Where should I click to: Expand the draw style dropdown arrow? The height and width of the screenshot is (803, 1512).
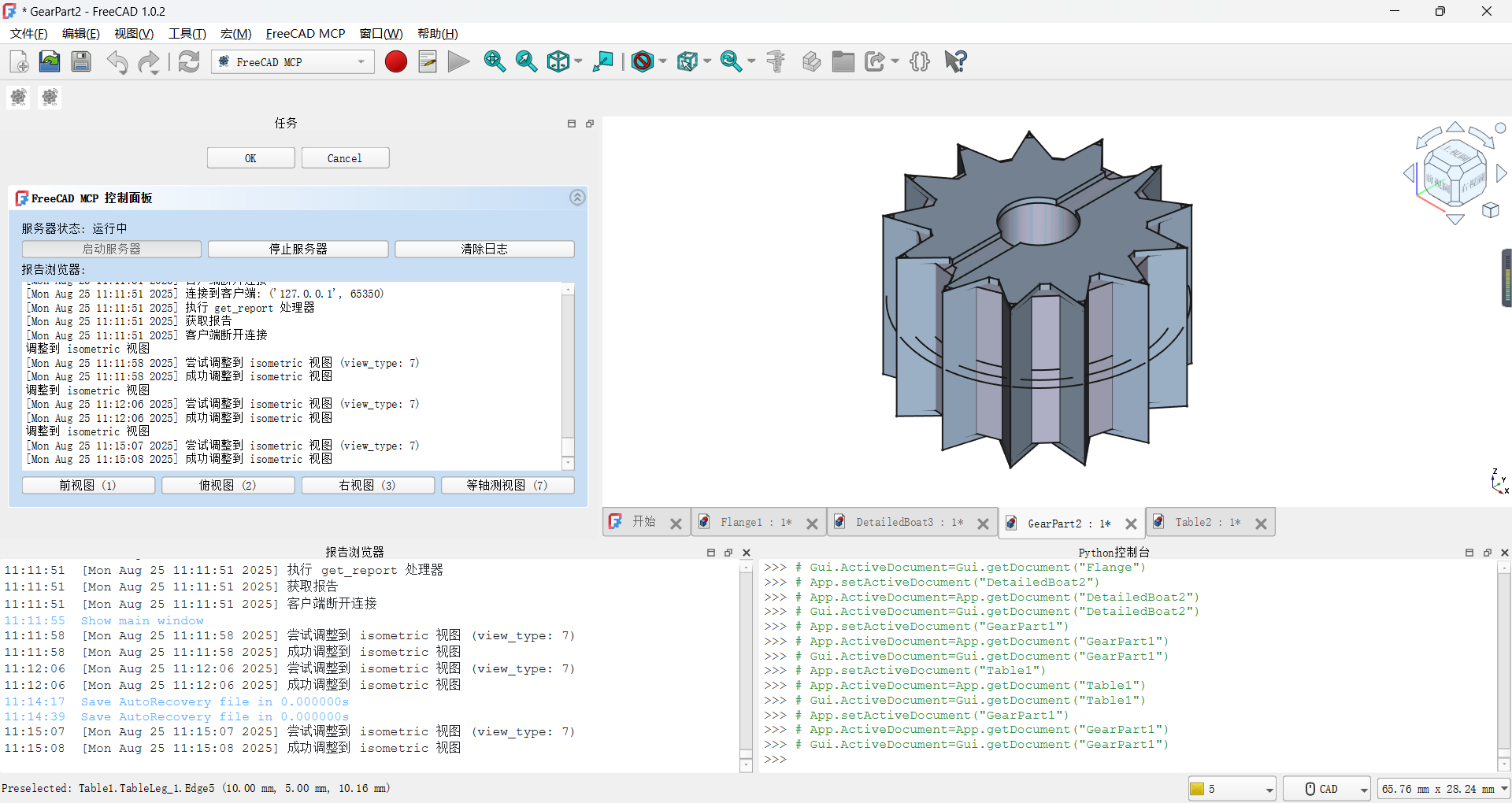coord(662,61)
